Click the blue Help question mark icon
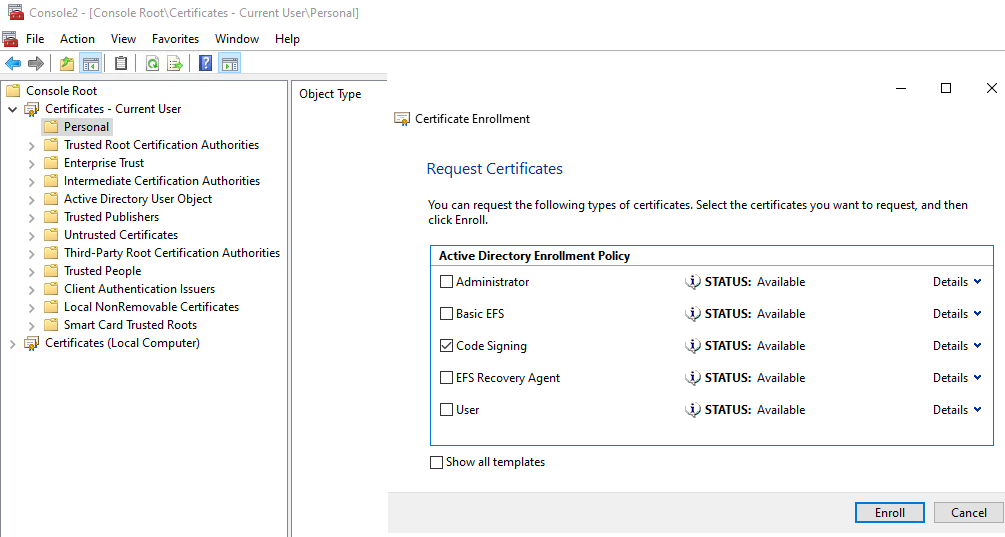Screen dimensions: 1005x537 (205, 63)
